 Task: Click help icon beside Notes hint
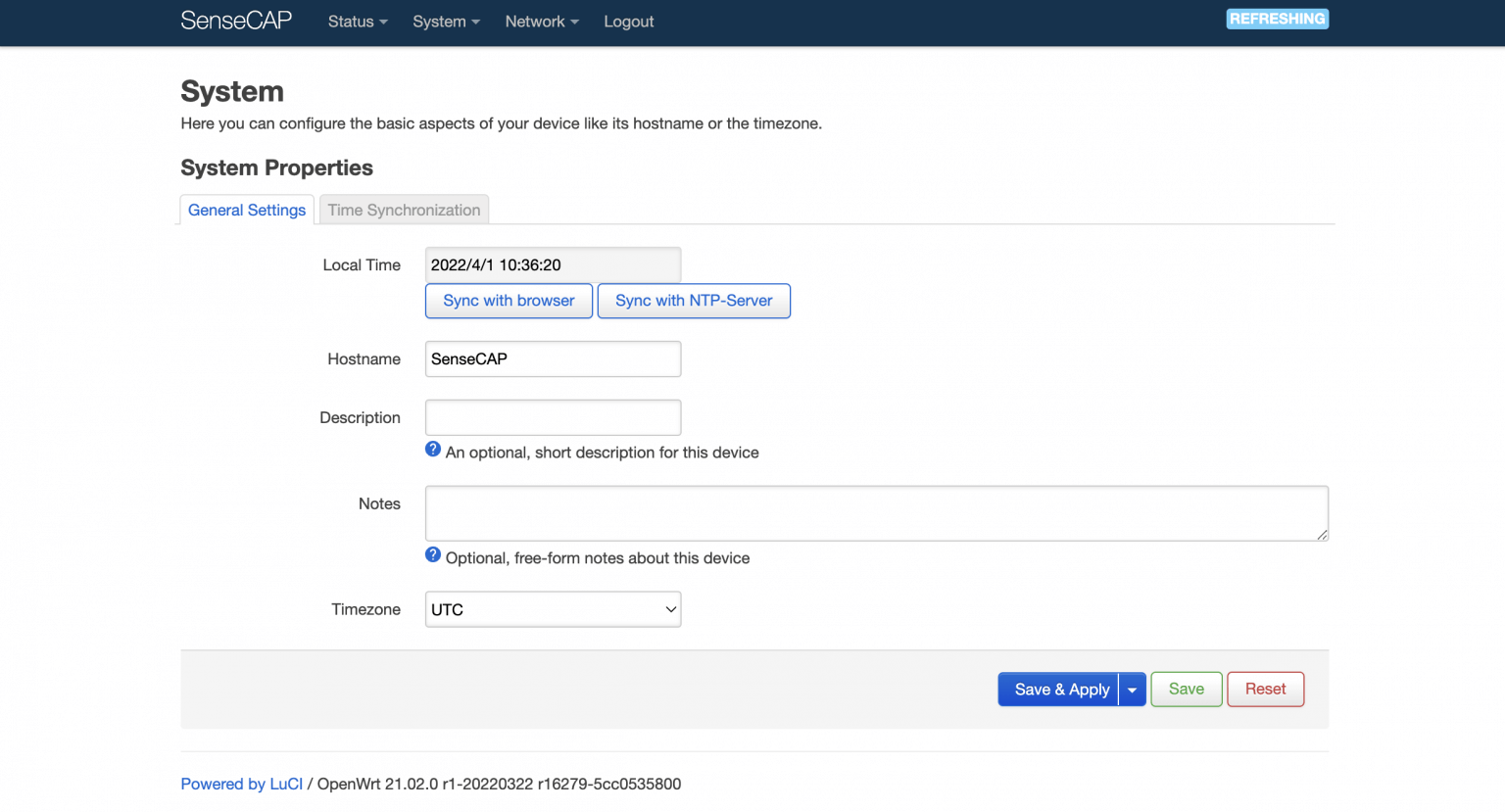pyautogui.click(x=433, y=555)
